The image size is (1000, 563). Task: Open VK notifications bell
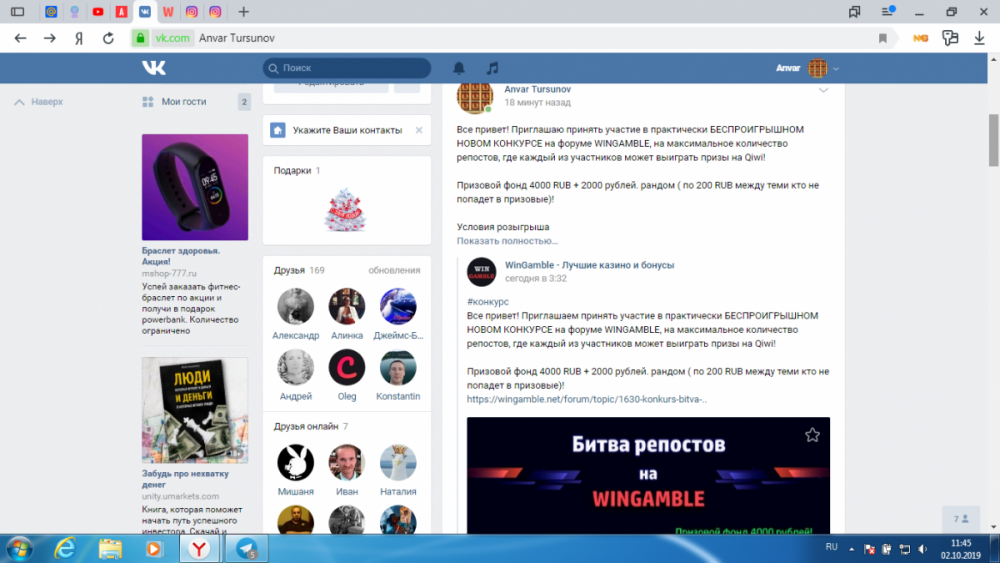tap(459, 68)
